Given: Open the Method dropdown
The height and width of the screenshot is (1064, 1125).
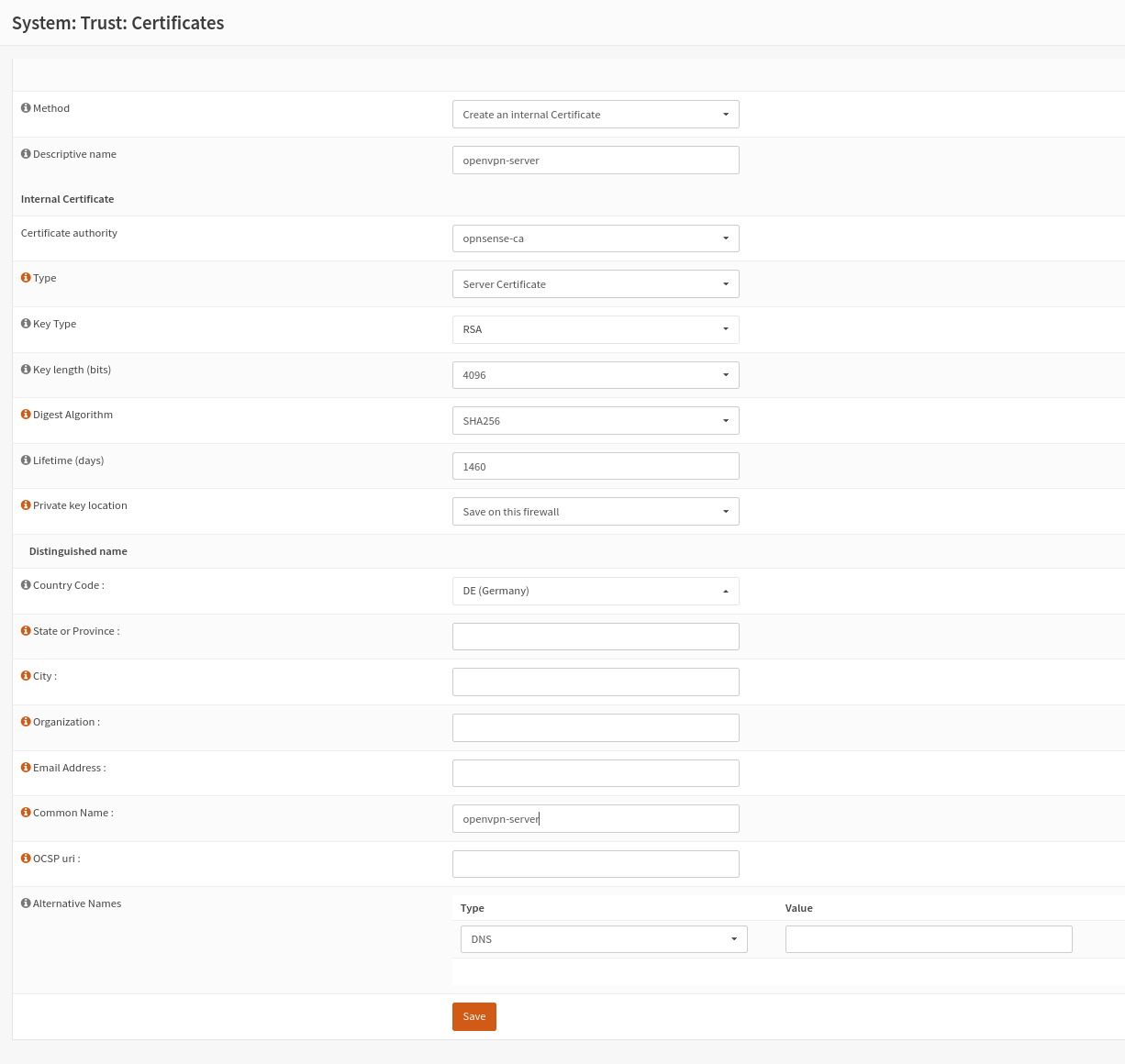Looking at the screenshot, I should [596, 115].
